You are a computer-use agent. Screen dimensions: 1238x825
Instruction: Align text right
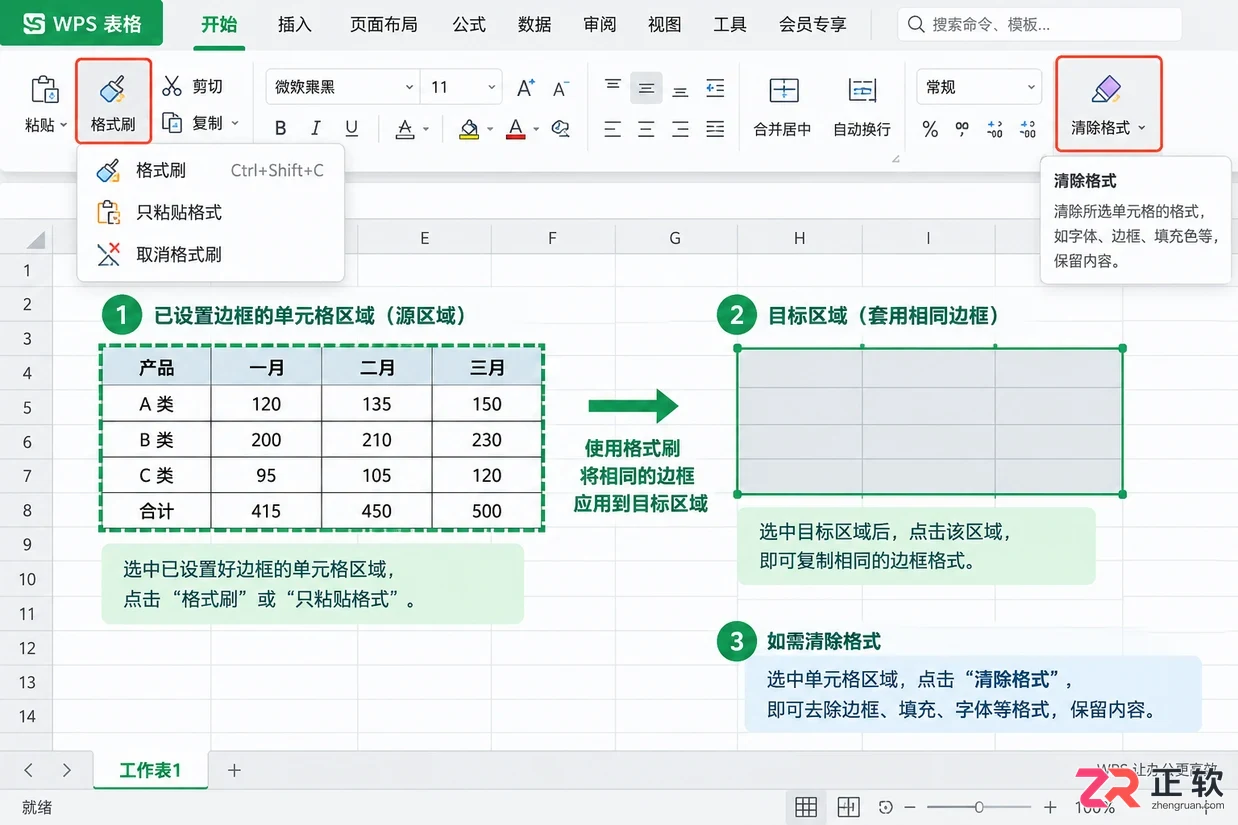tap(680, 128)
